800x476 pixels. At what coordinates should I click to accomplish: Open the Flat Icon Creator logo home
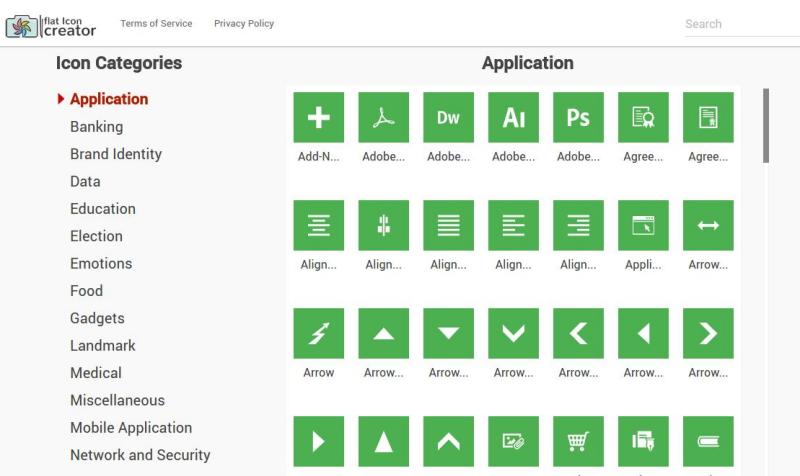click(x=51, y=27)
